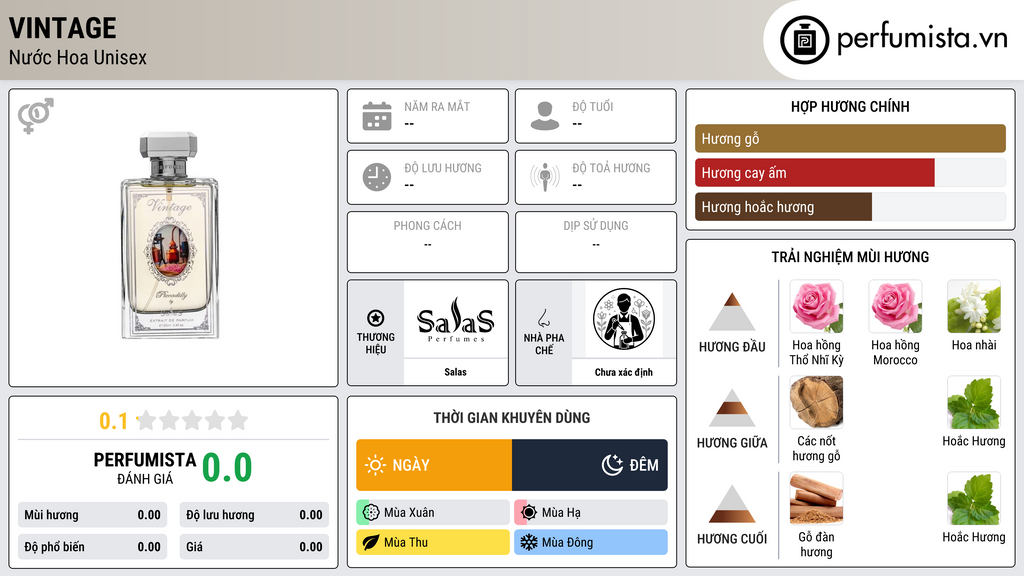Click the Mùa Đông season label
The width and height of the screenshot is (1024, 576).
click(568, 542)
